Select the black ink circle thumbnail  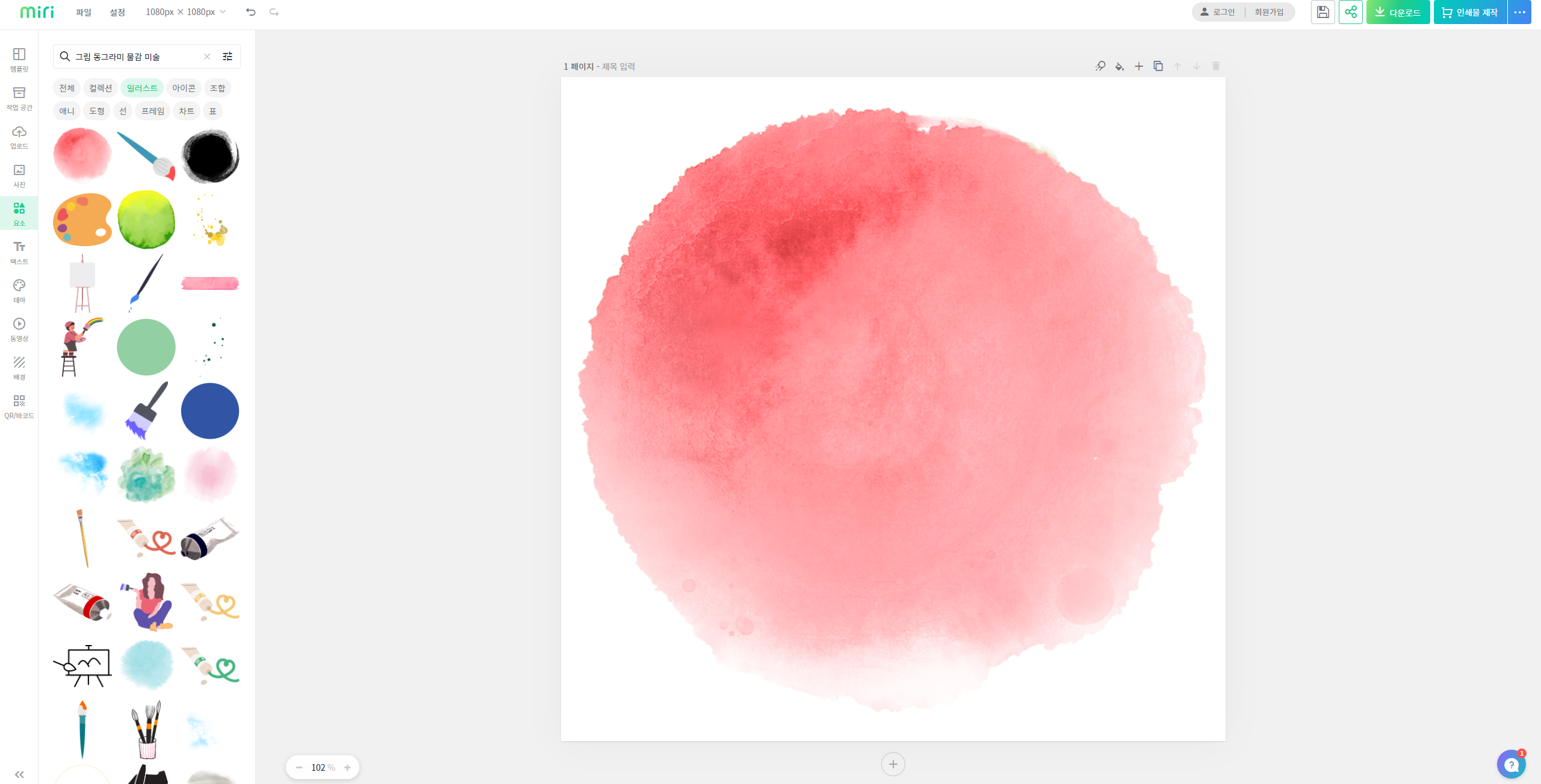[210, 155]
